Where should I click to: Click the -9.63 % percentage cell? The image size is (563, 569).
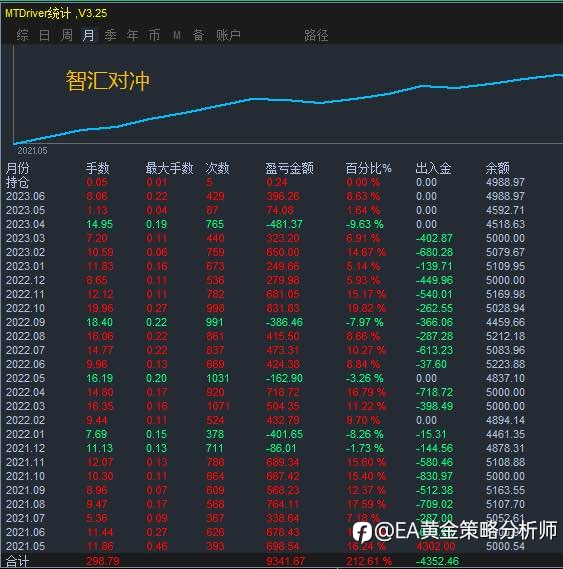pos(364,224)
